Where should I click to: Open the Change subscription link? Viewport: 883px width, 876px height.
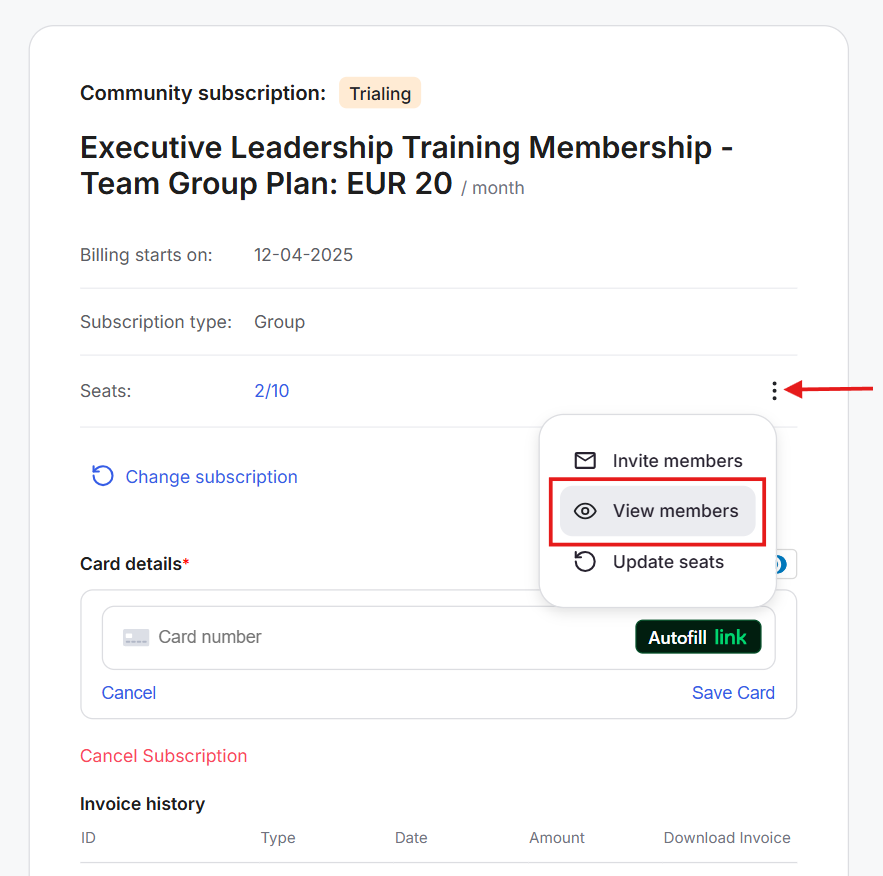(x=211, y=477)
